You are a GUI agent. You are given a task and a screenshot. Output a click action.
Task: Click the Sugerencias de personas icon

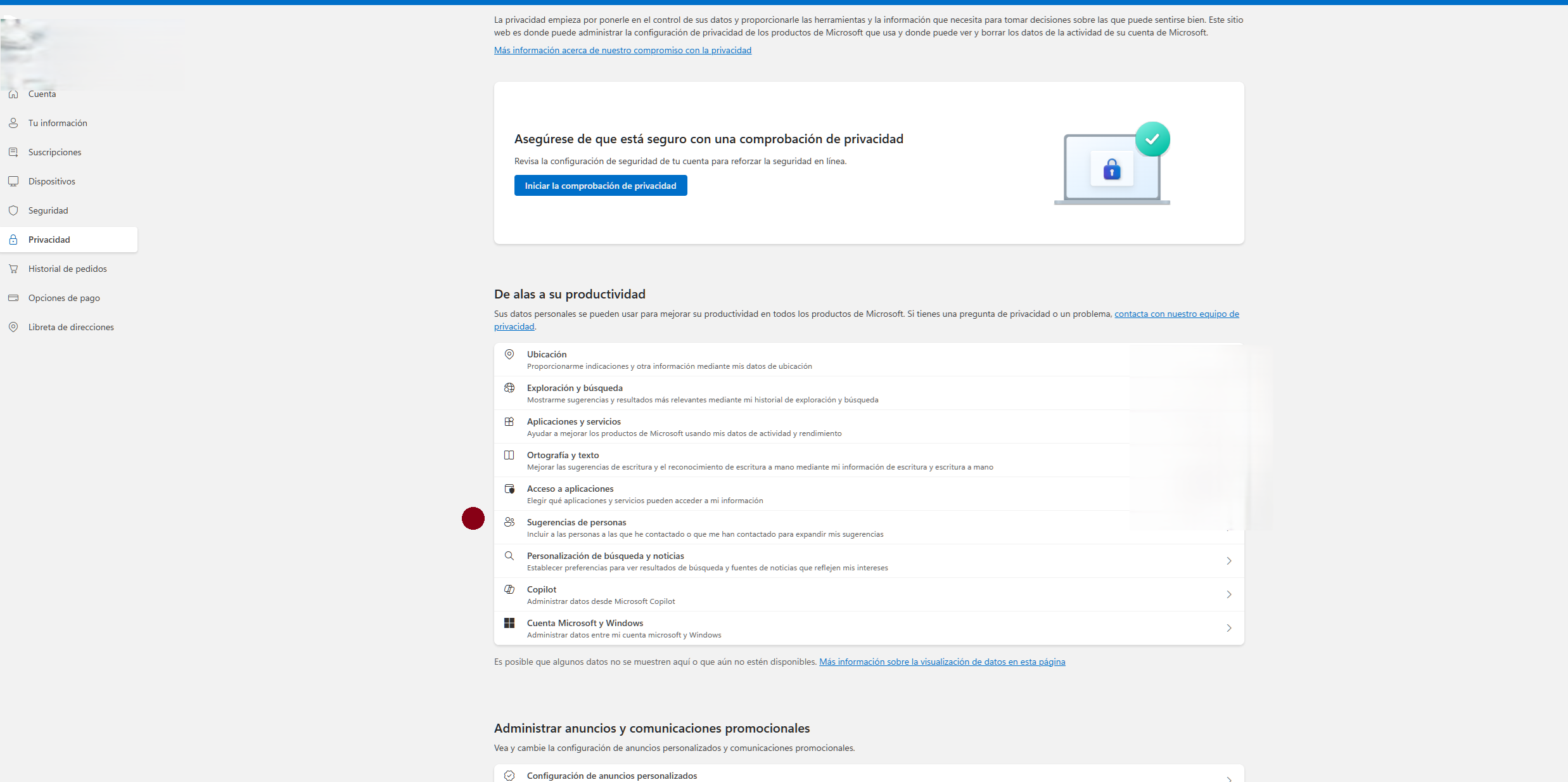tap(509, 522)
